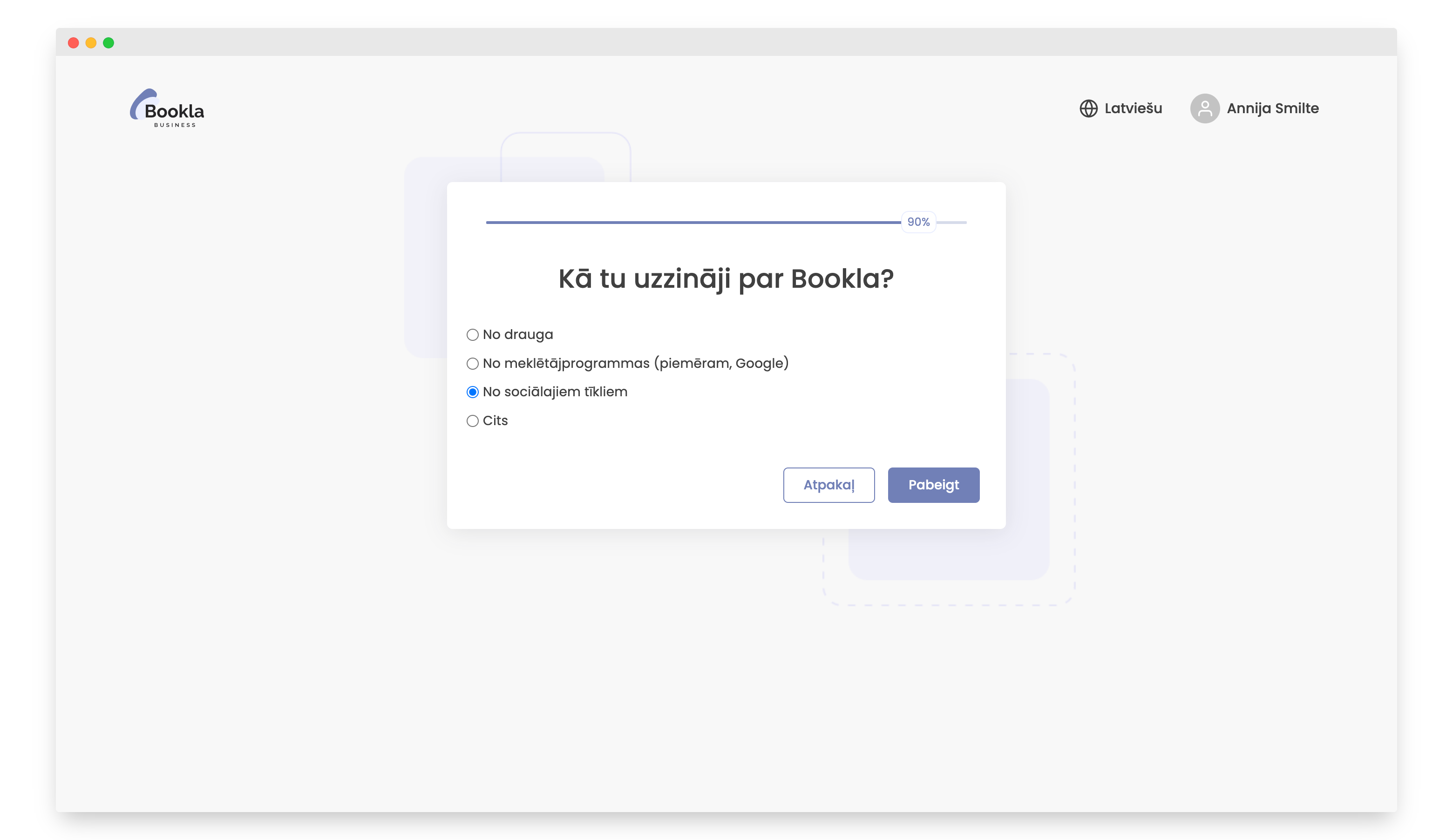Click the globe icon beside Latviešu
Image resolution: width=1453 pixels, height=840 pixels.
click(x=1090, y=108)
